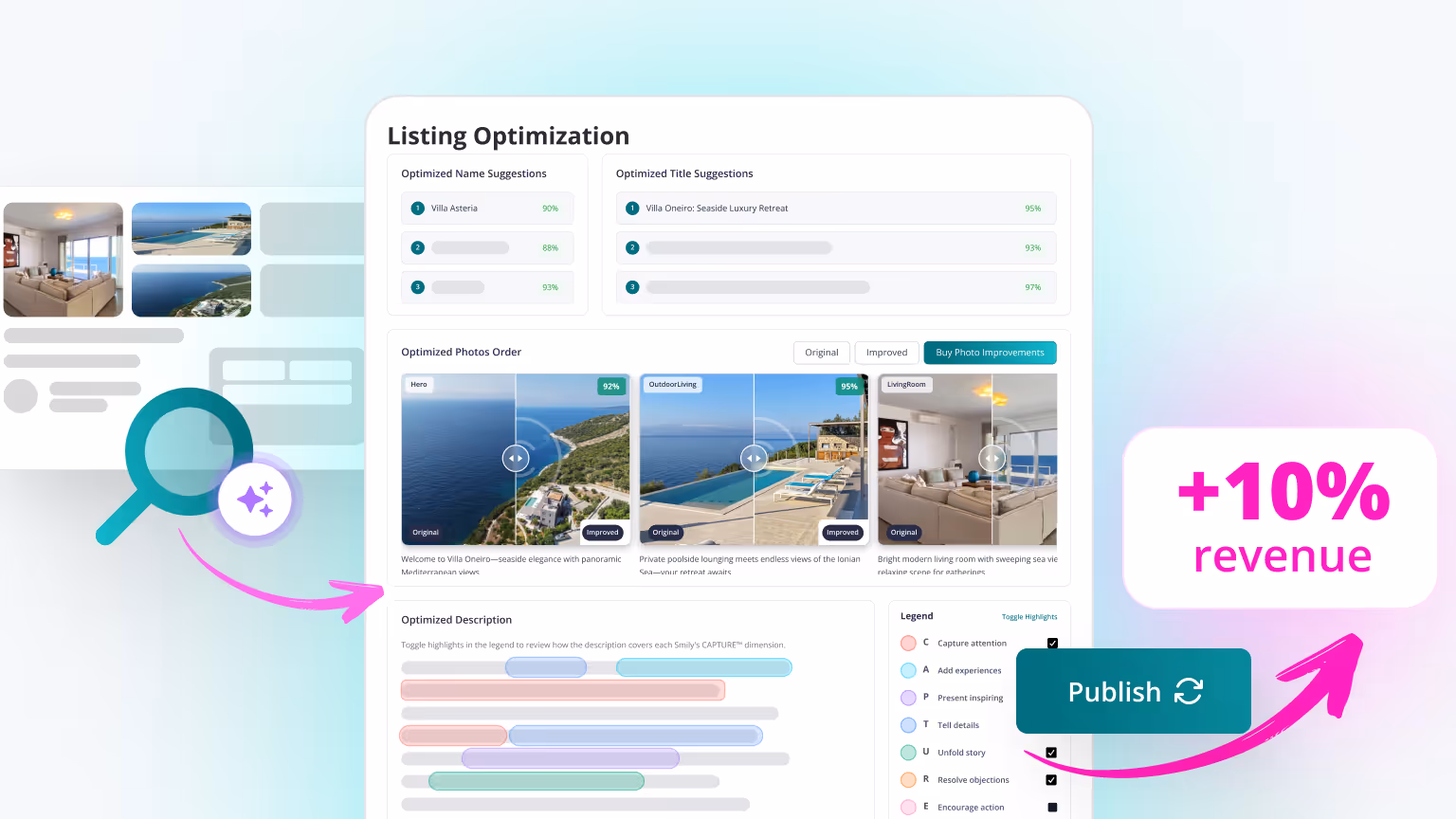Click the blue Tell details color swatch
This screenshot has width=1456, height=819.
pos(908,725)
